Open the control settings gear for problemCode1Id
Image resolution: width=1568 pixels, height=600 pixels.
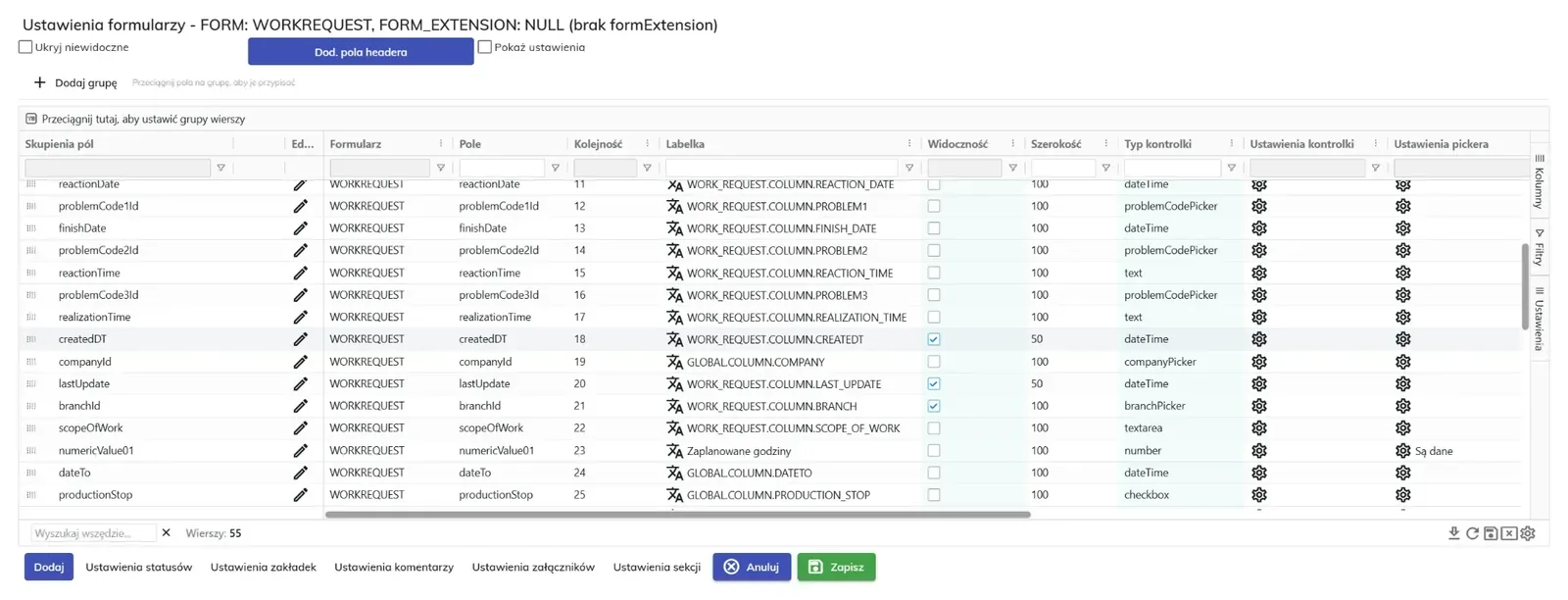(x=1259, y=206)
